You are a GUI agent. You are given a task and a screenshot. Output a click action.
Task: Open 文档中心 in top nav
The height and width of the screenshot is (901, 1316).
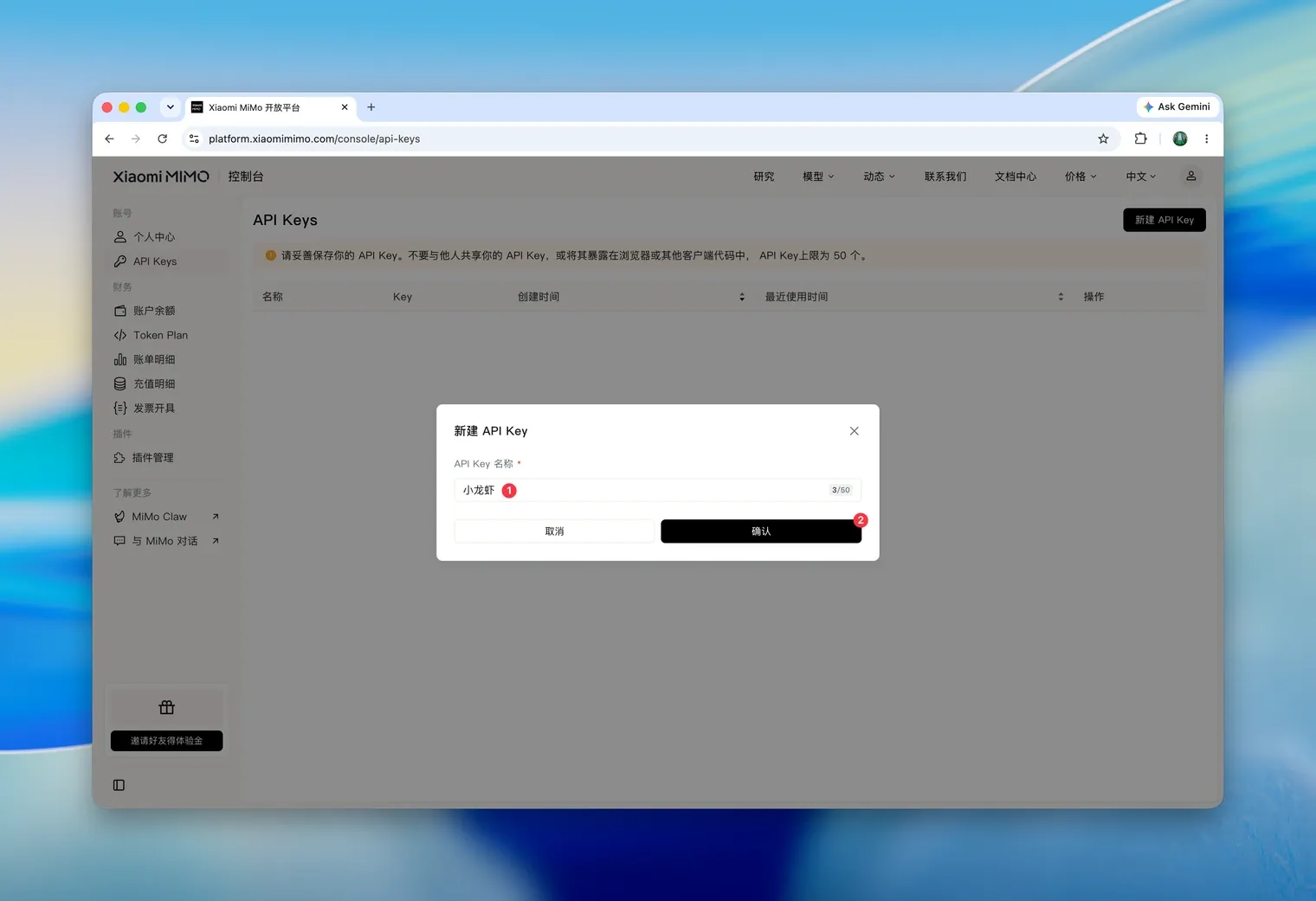[1016, 177]
